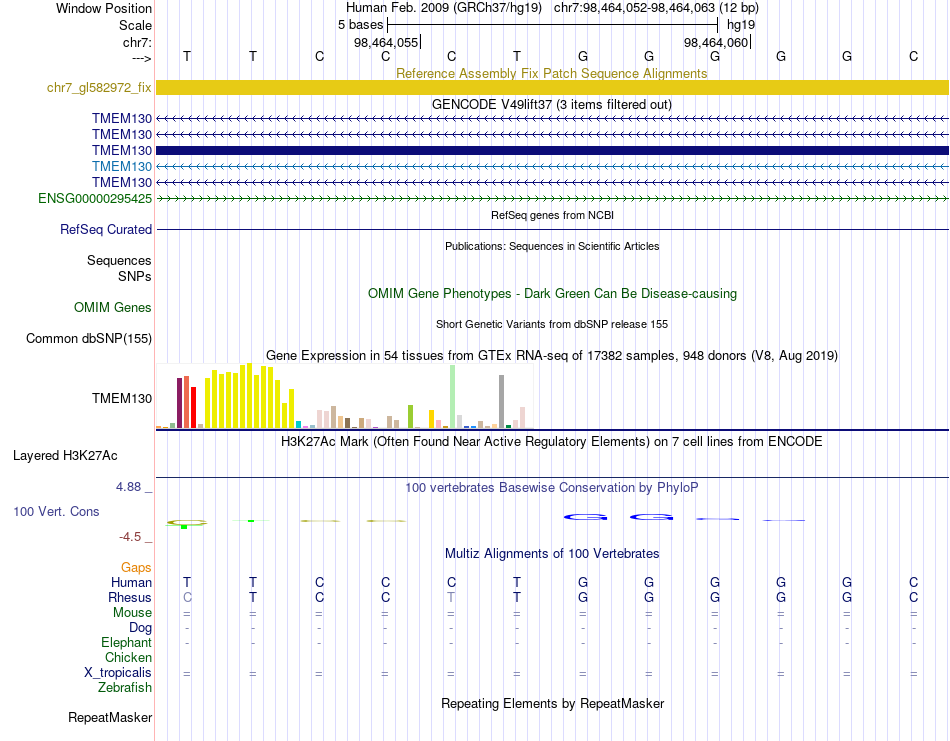Open 100 vertebrates Basewise Conservation by PhyloP title
Viewport: 950px width, 741px height.
552,488
